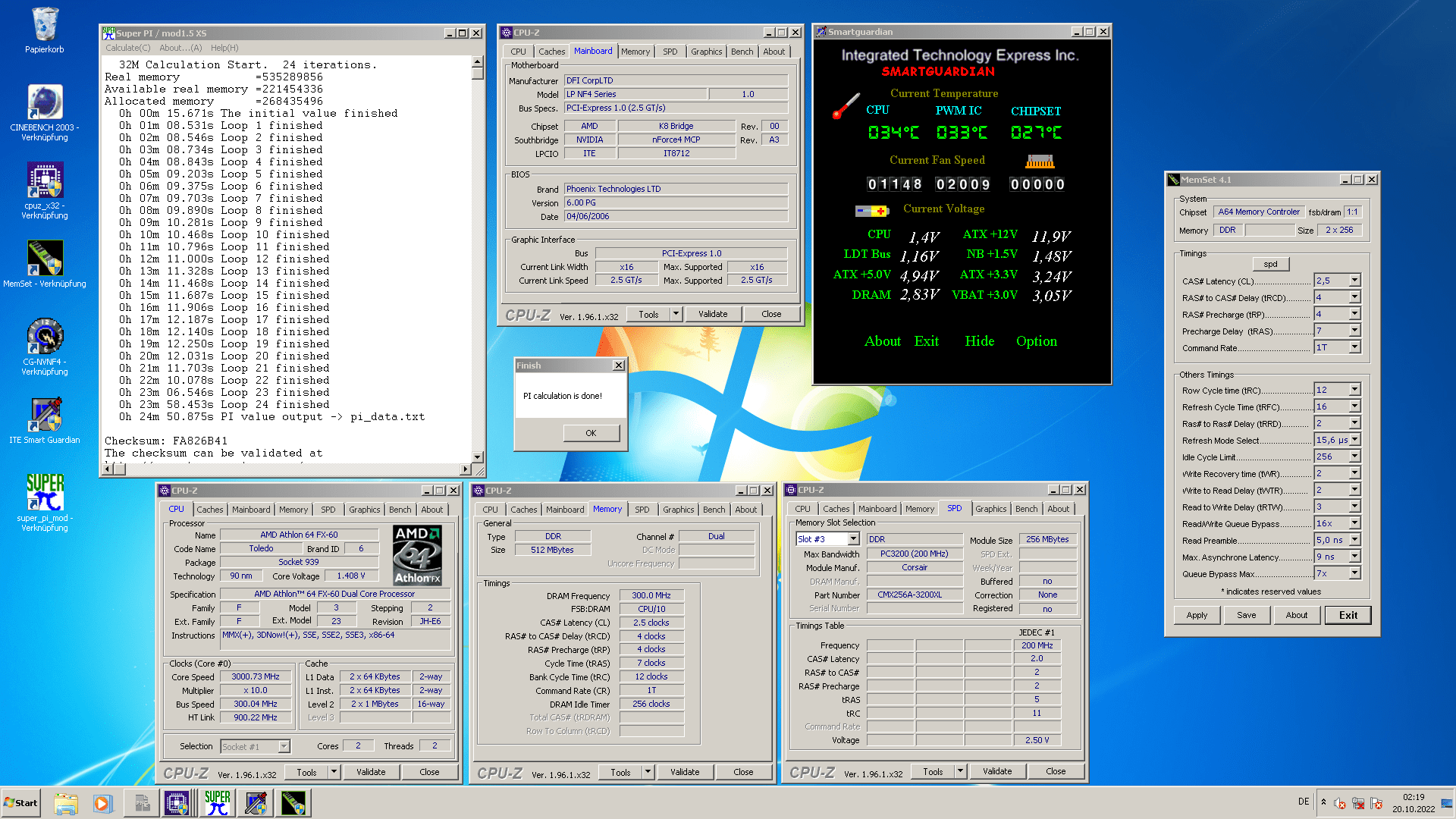Open the Help menu in Super PI
Viewport: 1456px width, 819px height.
pyautogui.click(x=224, y=48)
